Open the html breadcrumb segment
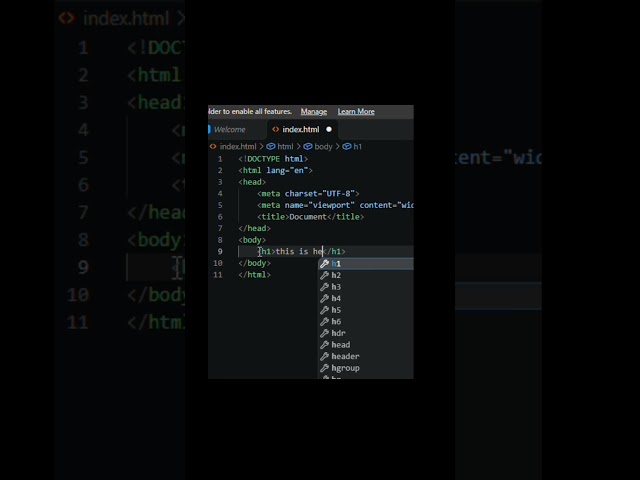 click(285, 147)
